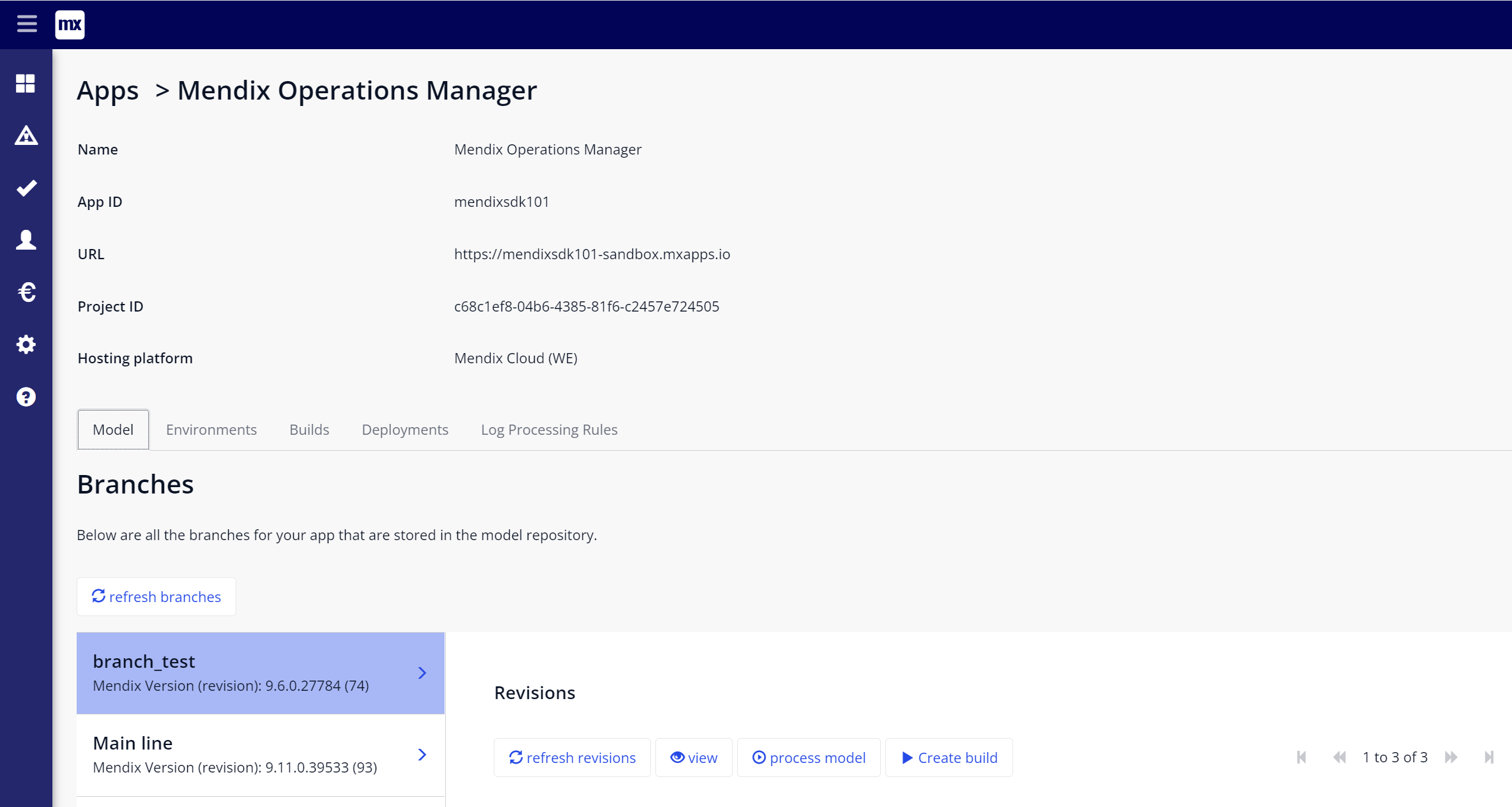1512x807 pixels.
Task: Expand the branch_test chevron arrow
Action: pos(422,673)
